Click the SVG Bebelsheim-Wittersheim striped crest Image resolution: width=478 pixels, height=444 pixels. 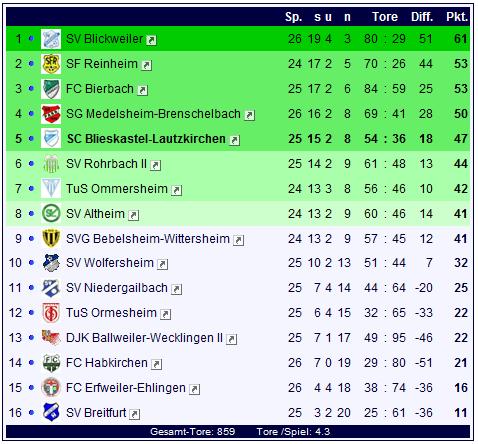point(51,239)
